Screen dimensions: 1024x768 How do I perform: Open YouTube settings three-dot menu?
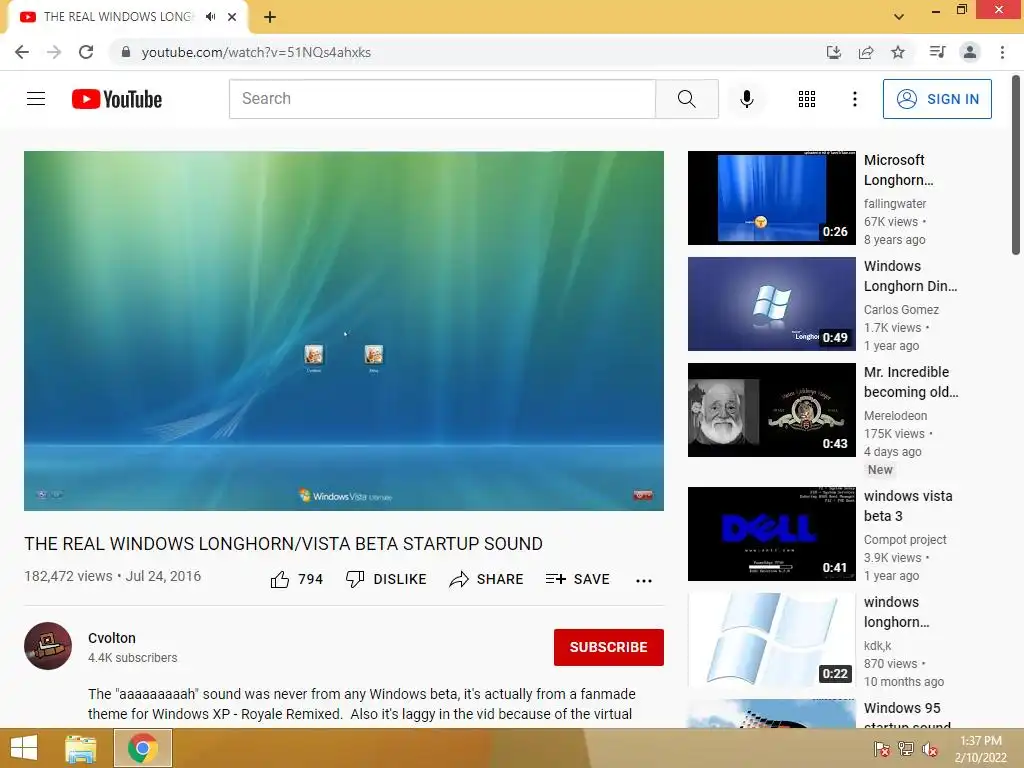point(854,99)
